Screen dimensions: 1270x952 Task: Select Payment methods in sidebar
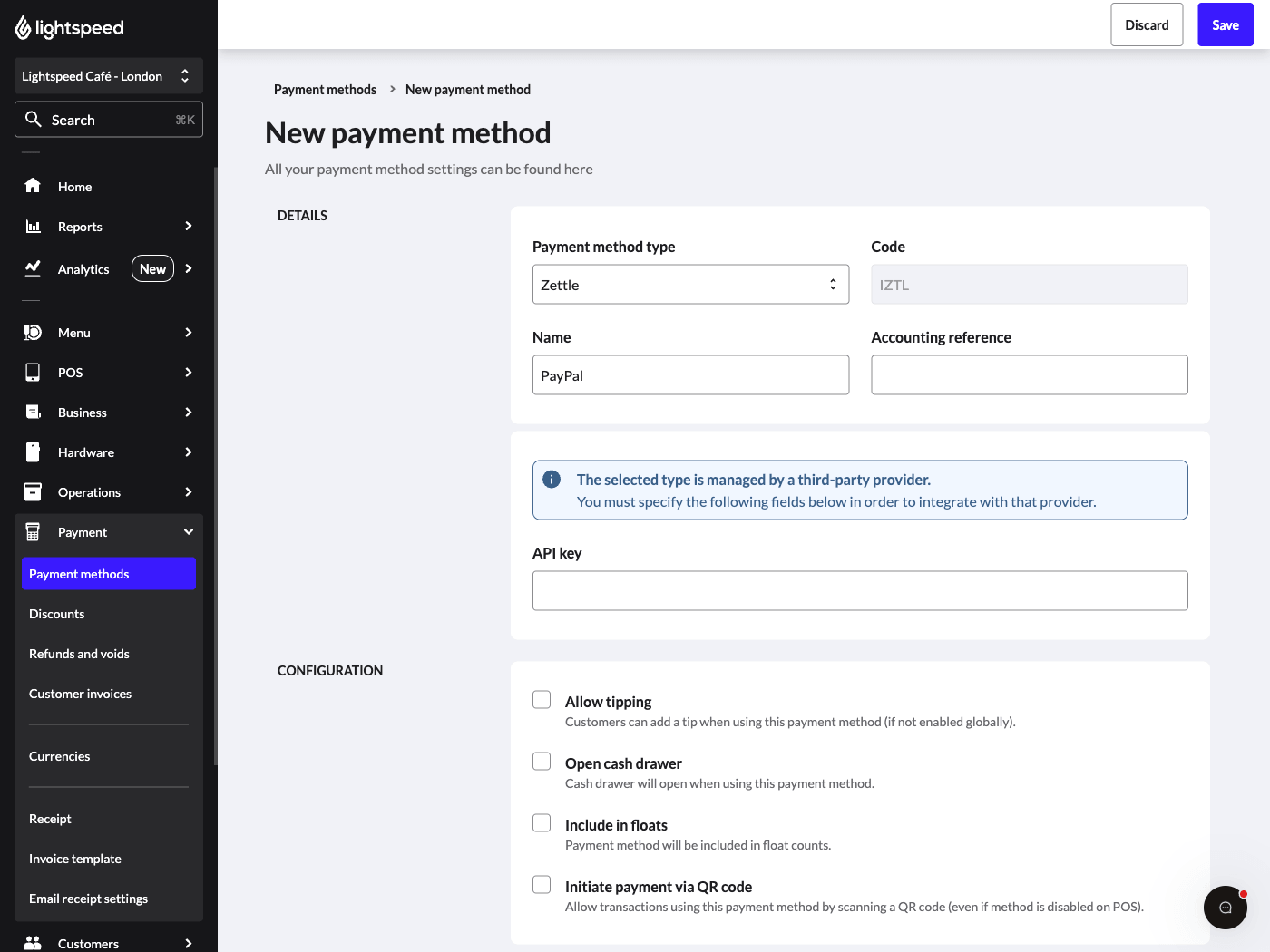[109, 574]
